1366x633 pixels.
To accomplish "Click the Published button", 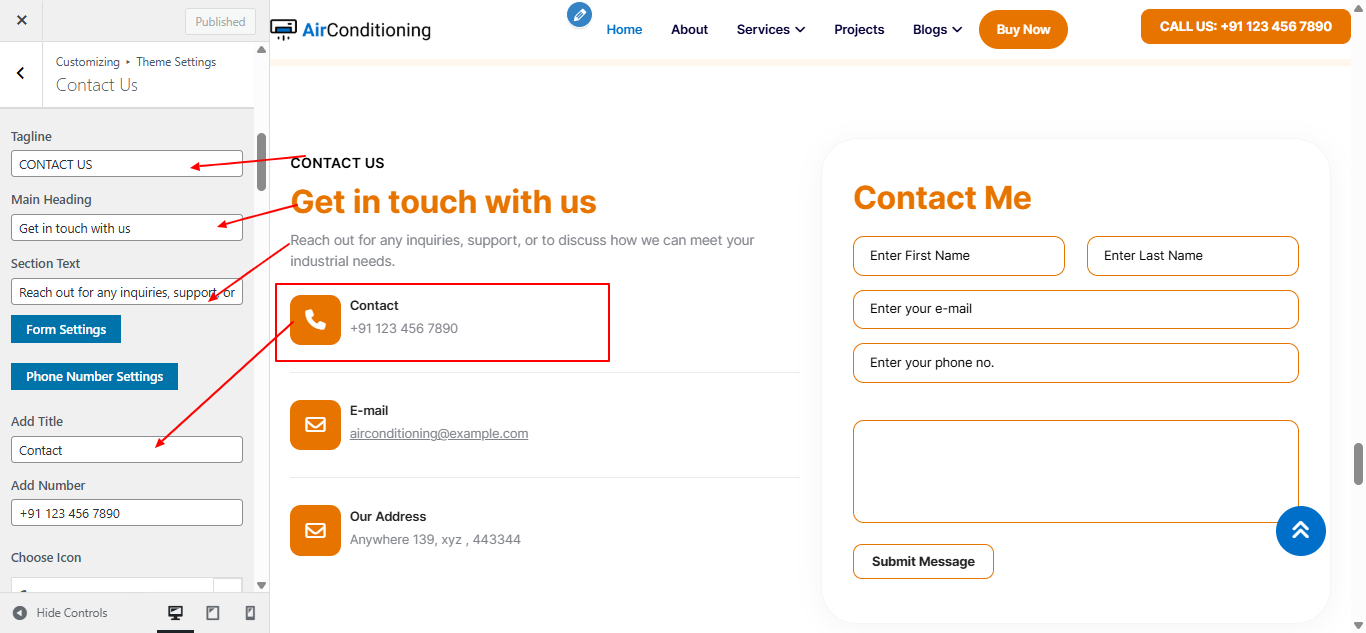I will (220, 21).
